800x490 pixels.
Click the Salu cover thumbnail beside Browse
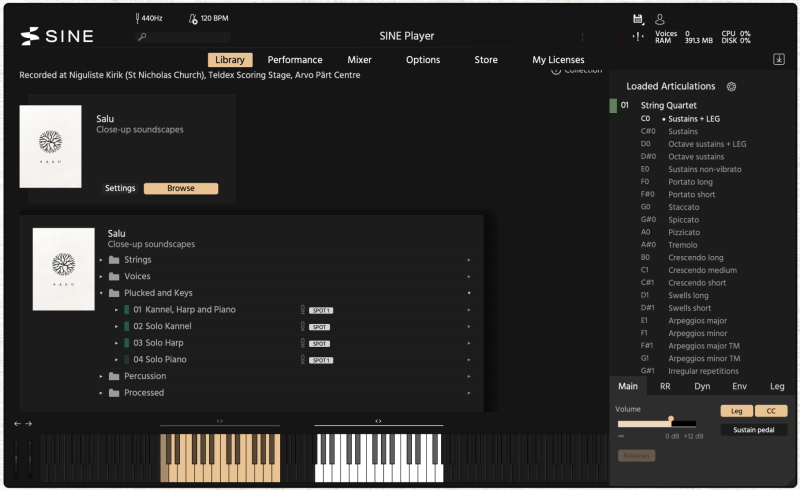[x=51, y=146]
